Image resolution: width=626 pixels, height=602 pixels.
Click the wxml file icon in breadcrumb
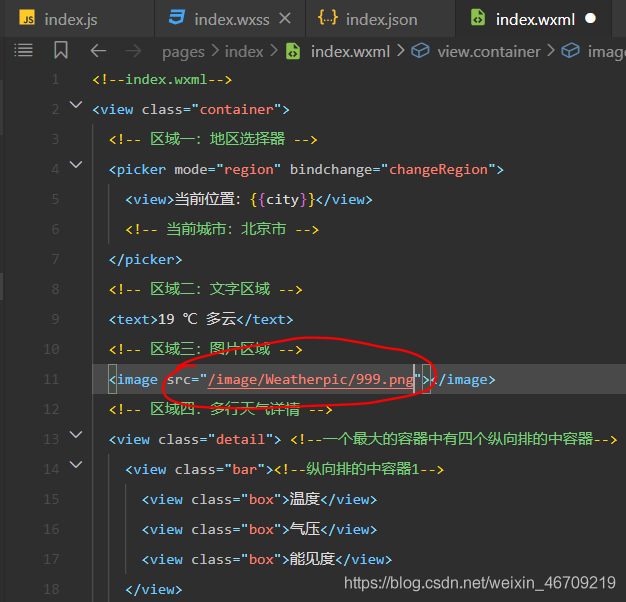pyautogui.click(x=293, y=51)
